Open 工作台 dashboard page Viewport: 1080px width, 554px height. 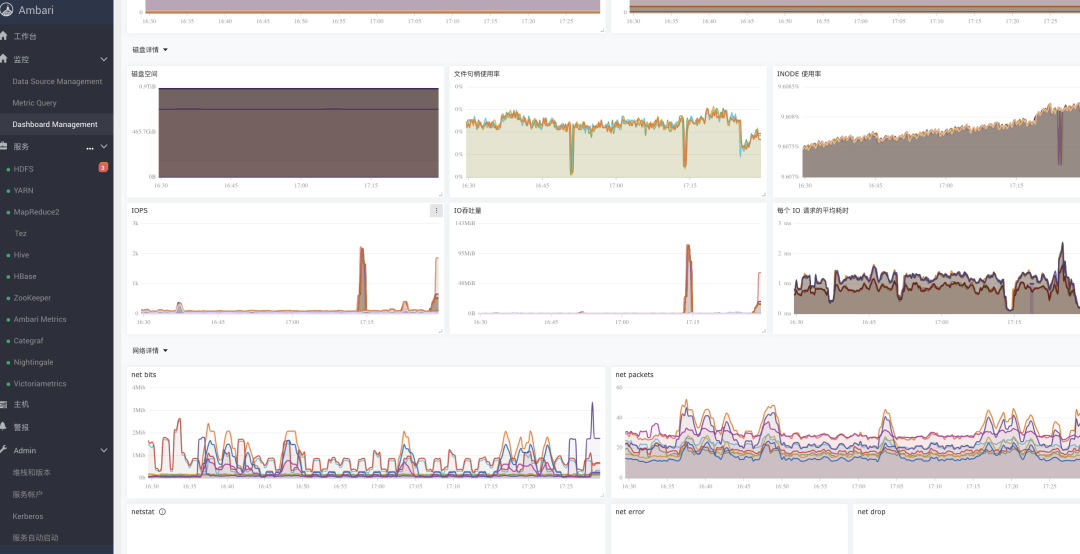(25, 36)
